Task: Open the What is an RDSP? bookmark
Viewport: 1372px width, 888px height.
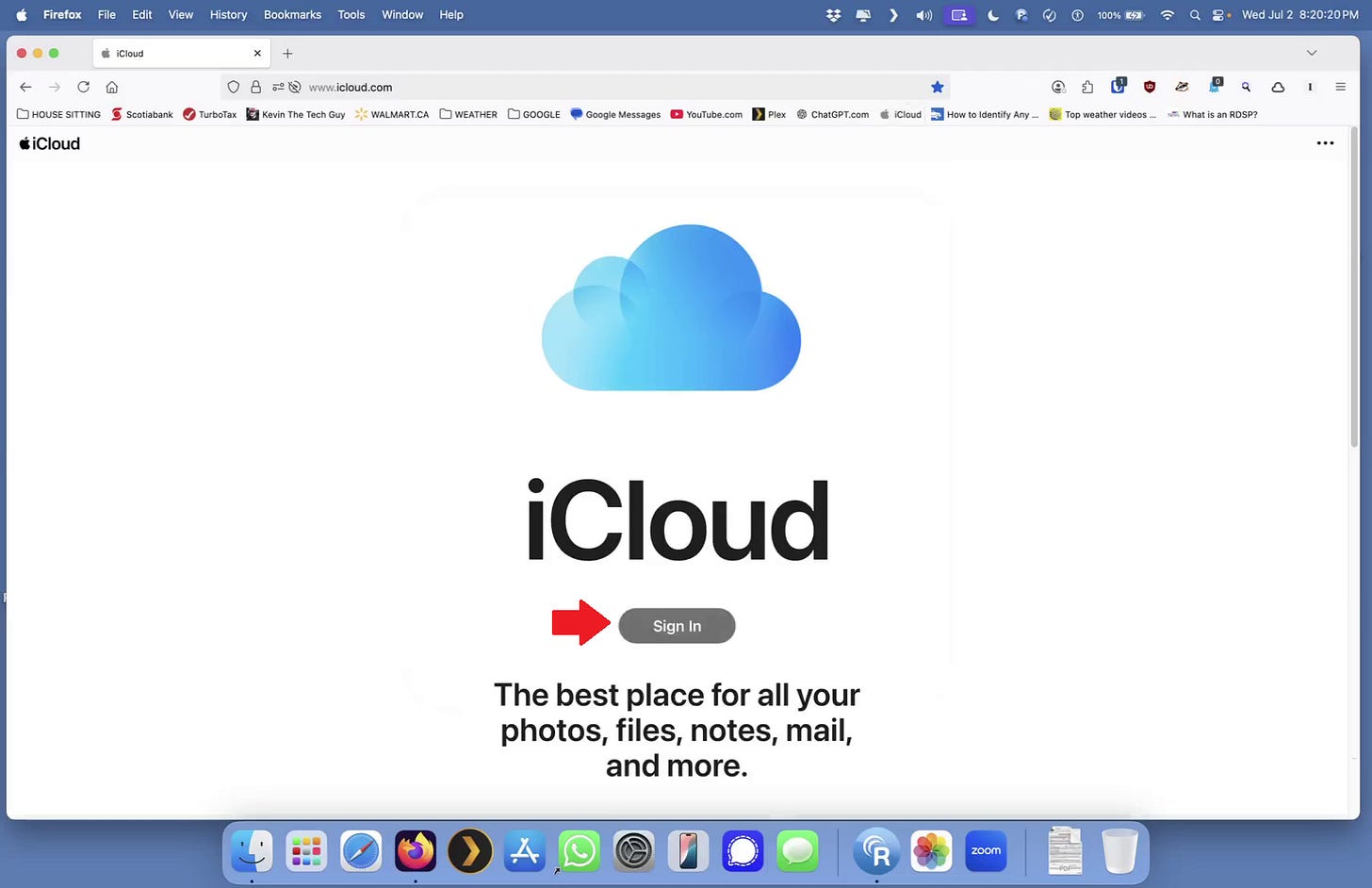Action: [x=1212, y=114]
